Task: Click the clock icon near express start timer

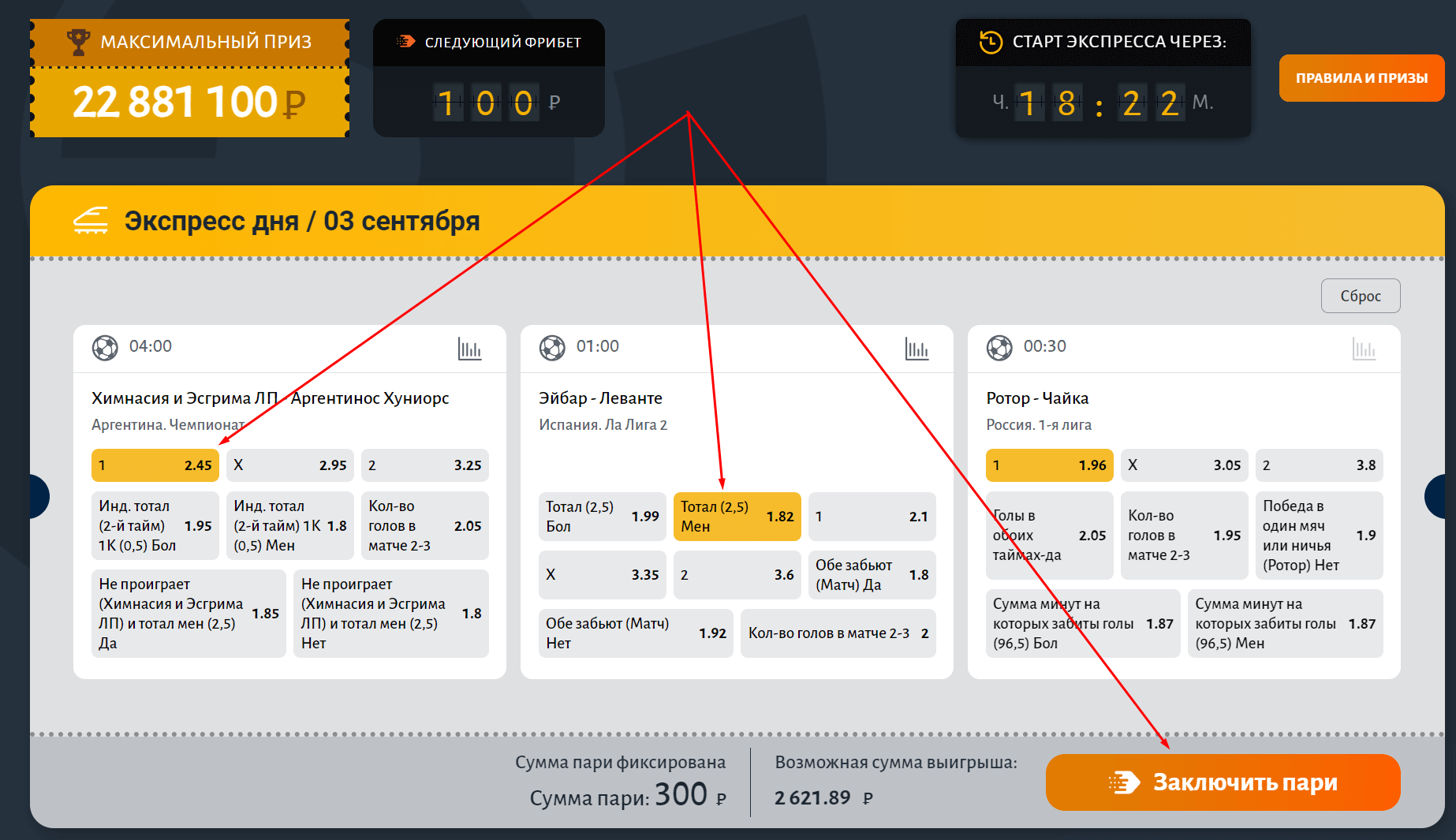Action: pos(991,42)
